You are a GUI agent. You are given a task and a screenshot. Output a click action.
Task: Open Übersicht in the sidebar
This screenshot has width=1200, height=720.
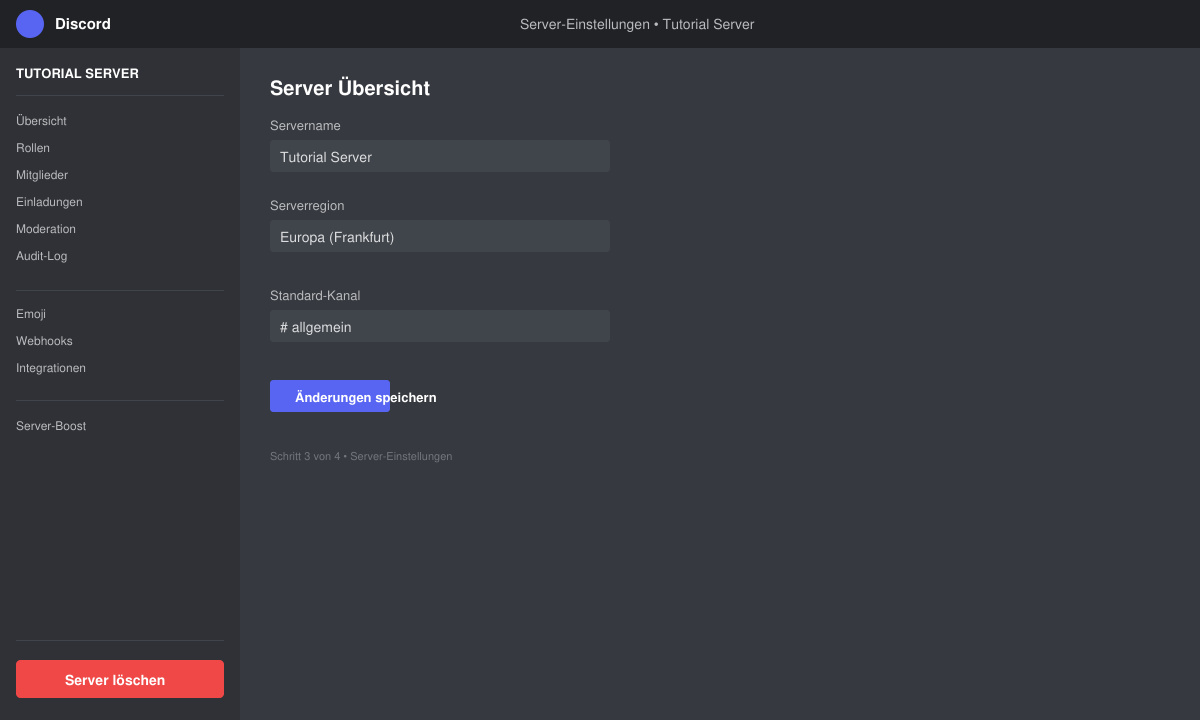[x=41, y=121]
